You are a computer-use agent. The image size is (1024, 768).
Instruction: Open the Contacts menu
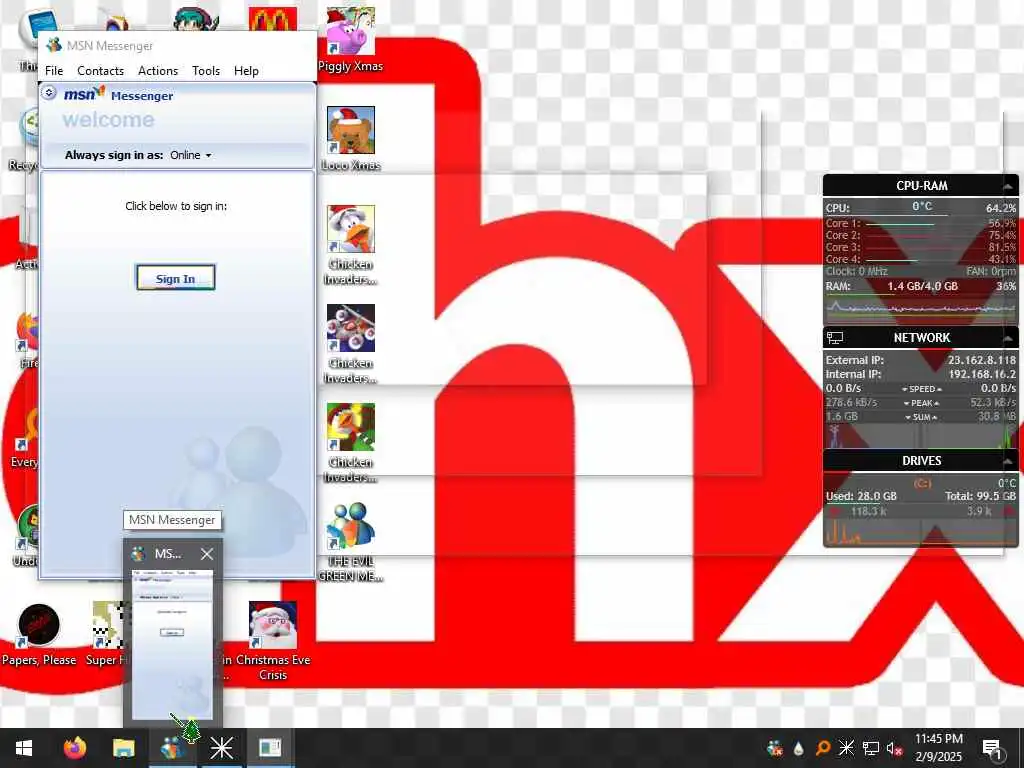(101, 71)
